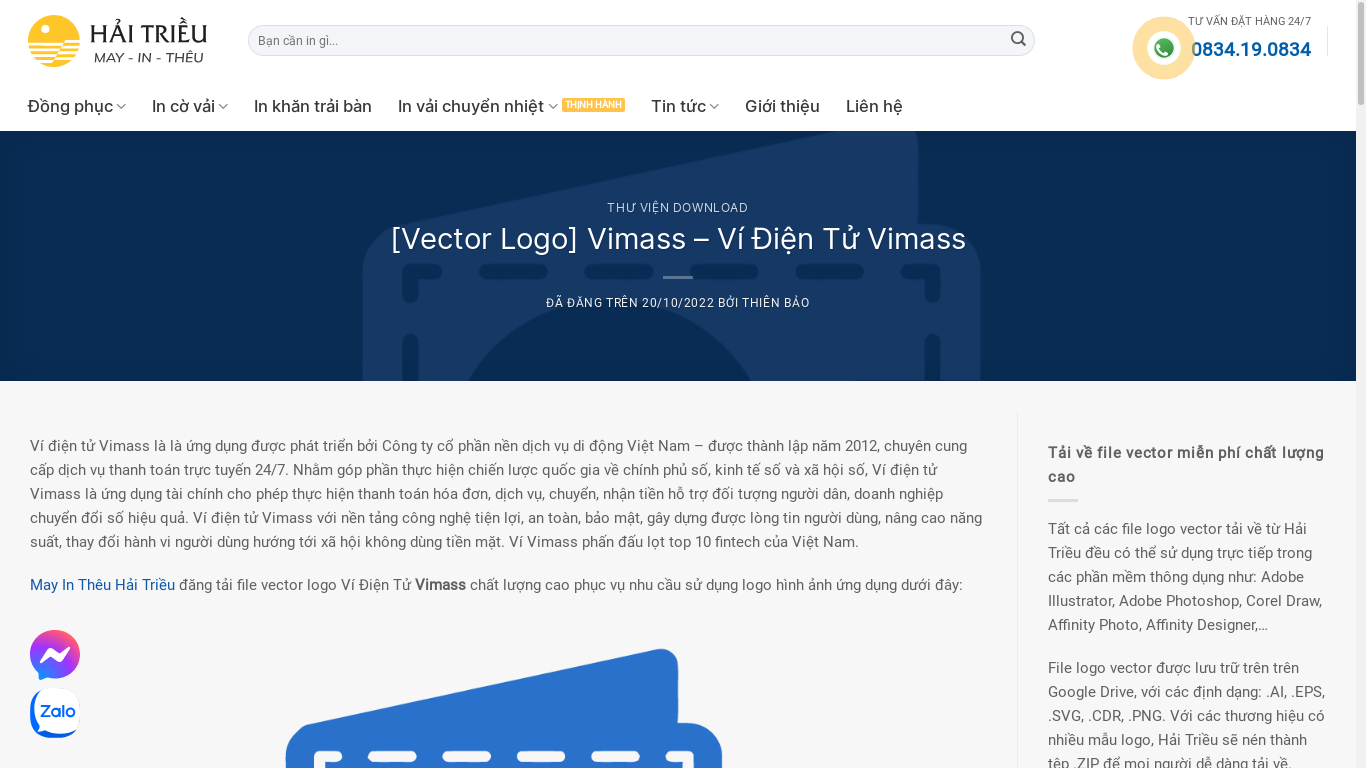Click the article title Vimass heading

(678, 239)
